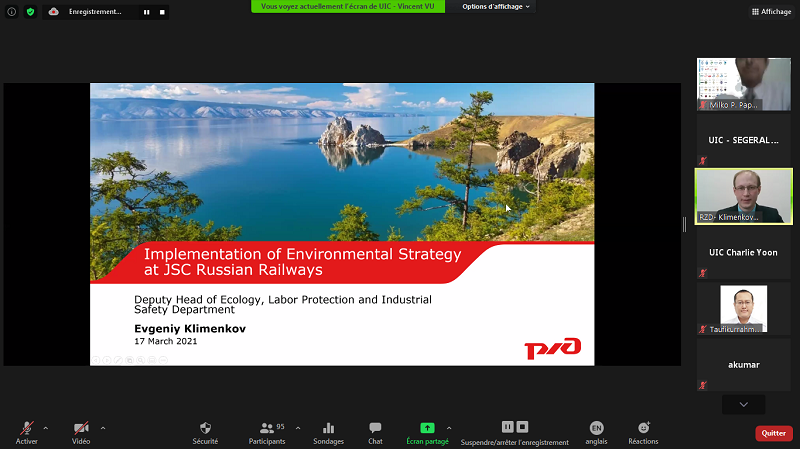This screenshot has width=800, height=449.
Task: Click the muted mic icon on Charlie Yoon tile
Action: click(703, 273)
